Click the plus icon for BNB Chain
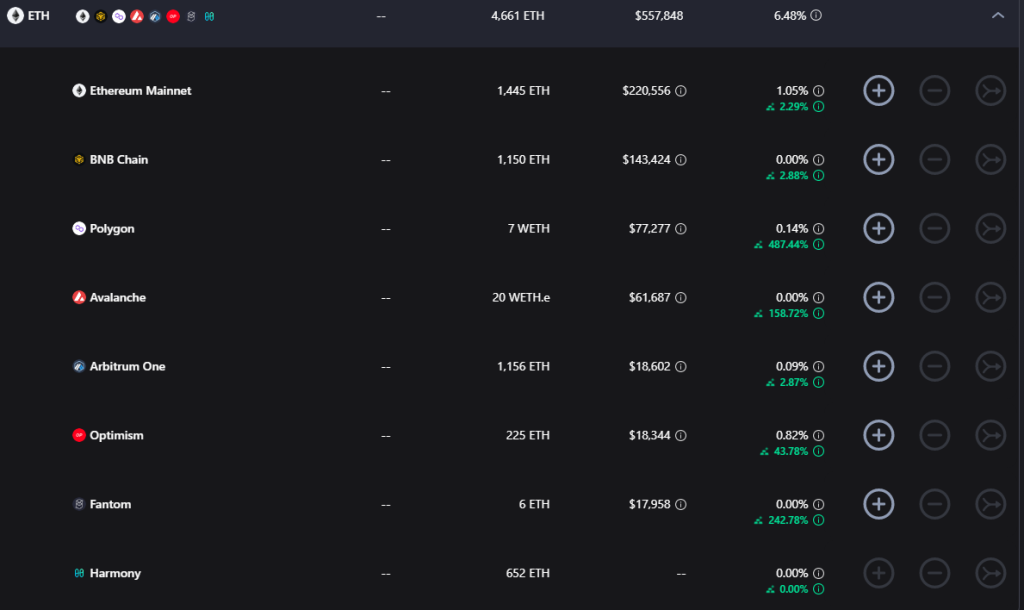1024x610 pixels. click(878, 159)
